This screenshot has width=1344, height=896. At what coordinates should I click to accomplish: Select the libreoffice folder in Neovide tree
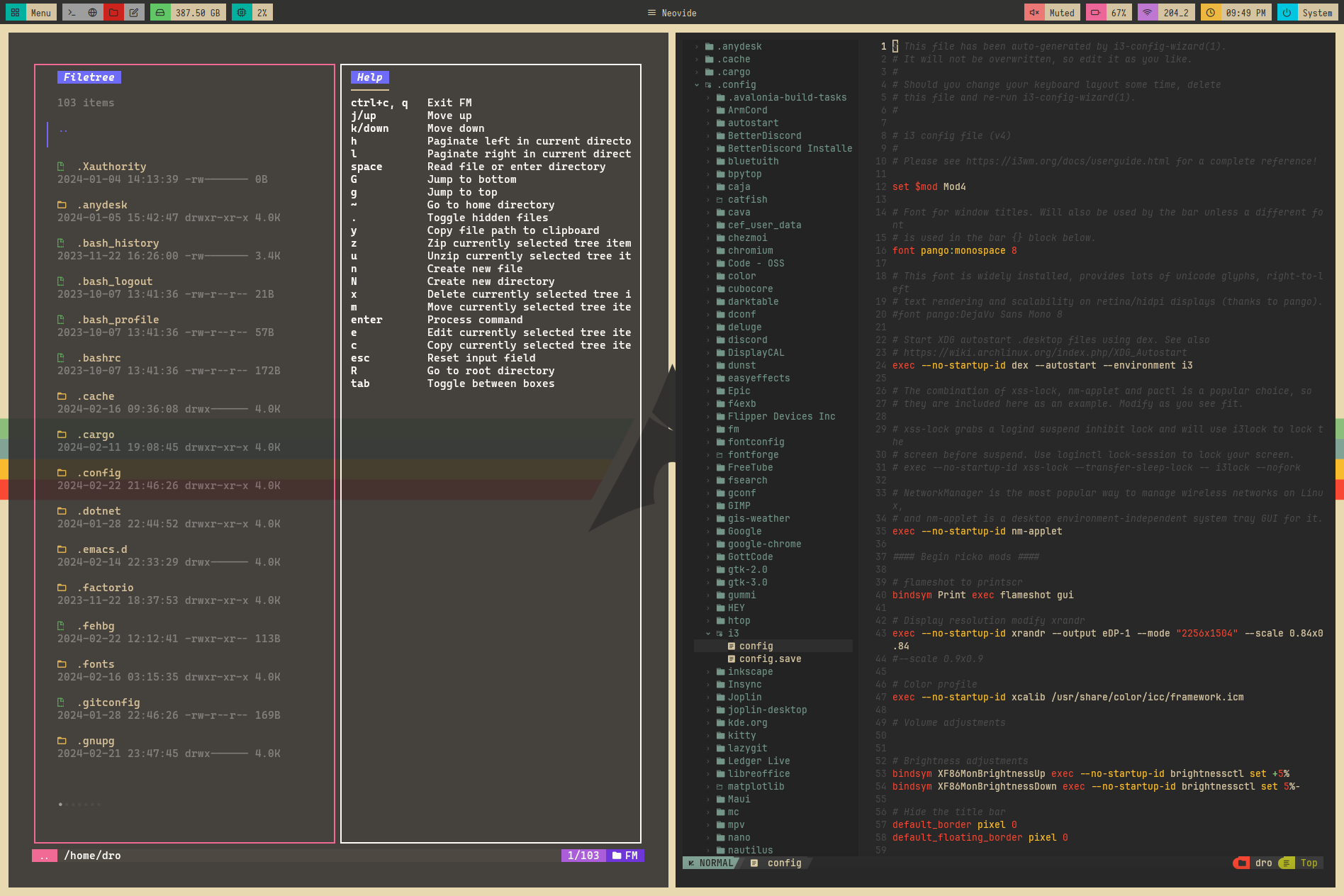tap(758, 773)
